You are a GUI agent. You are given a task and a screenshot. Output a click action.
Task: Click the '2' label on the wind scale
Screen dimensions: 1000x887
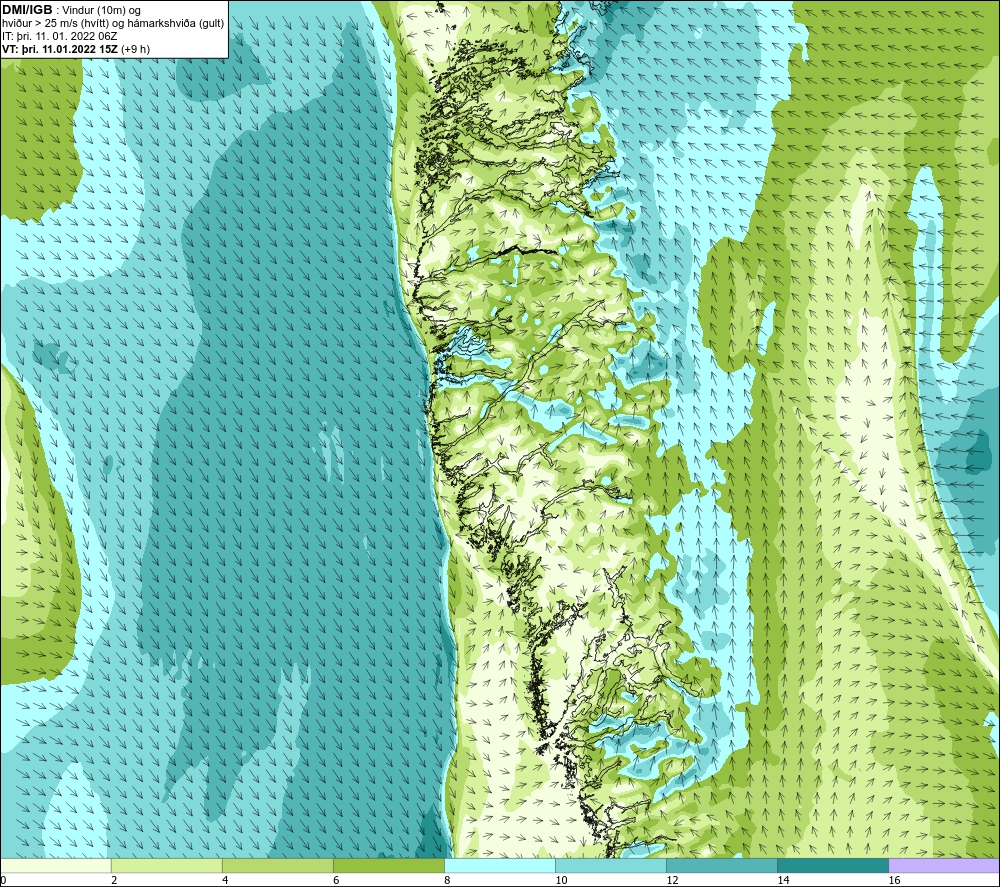[x=114, y=880]
